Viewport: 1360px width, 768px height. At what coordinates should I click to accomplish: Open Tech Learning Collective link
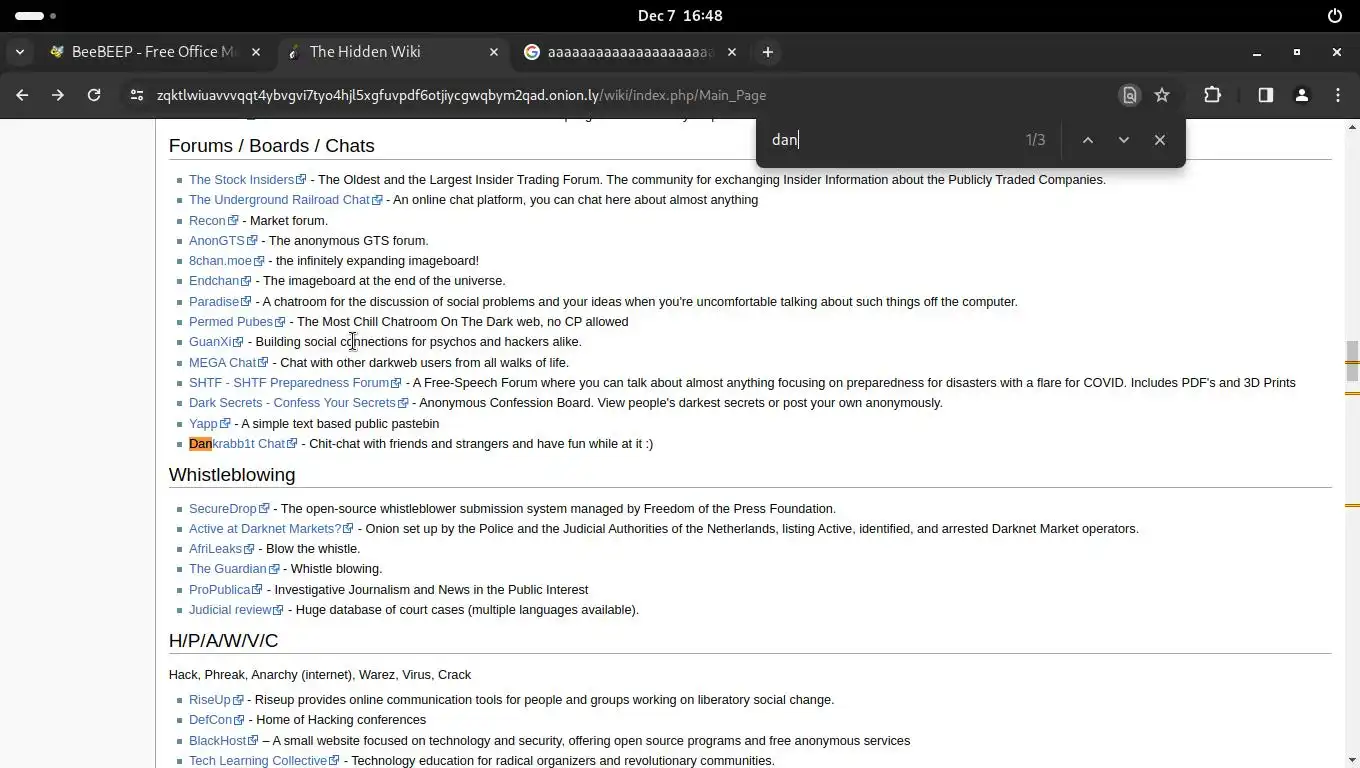tap(264, 761)
